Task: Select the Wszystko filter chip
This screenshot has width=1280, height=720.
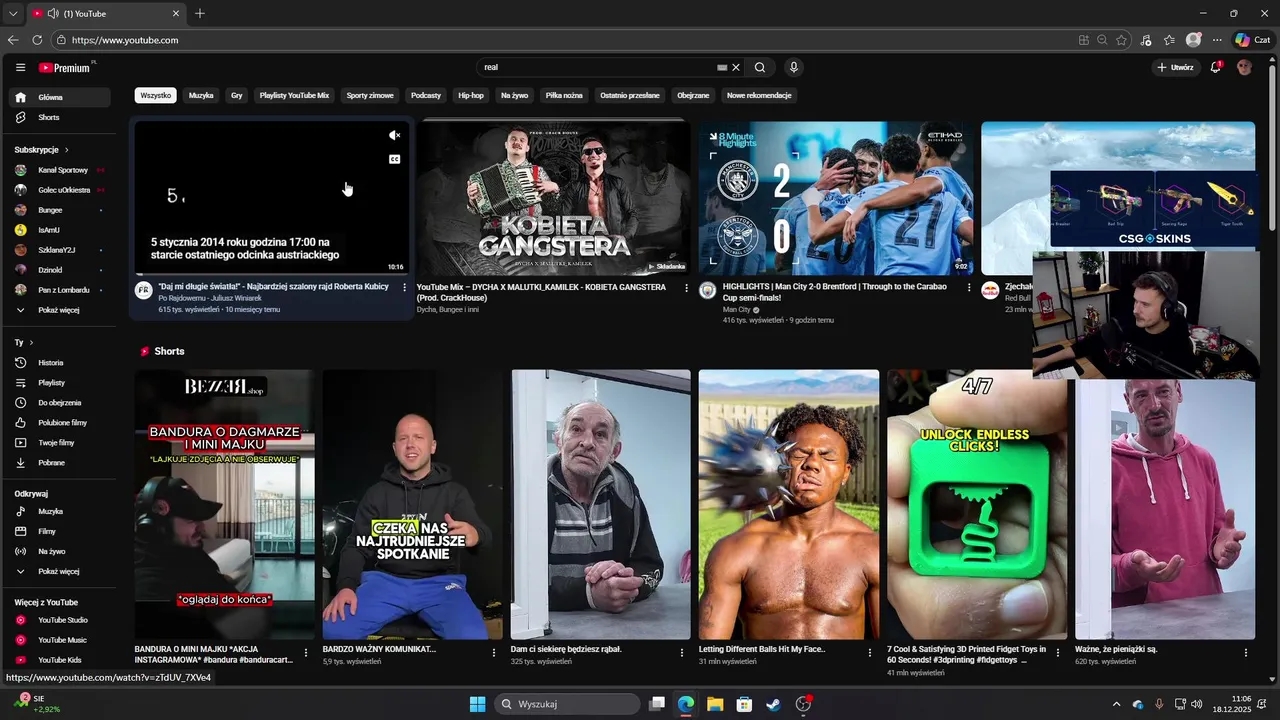Action: [156, 95]
